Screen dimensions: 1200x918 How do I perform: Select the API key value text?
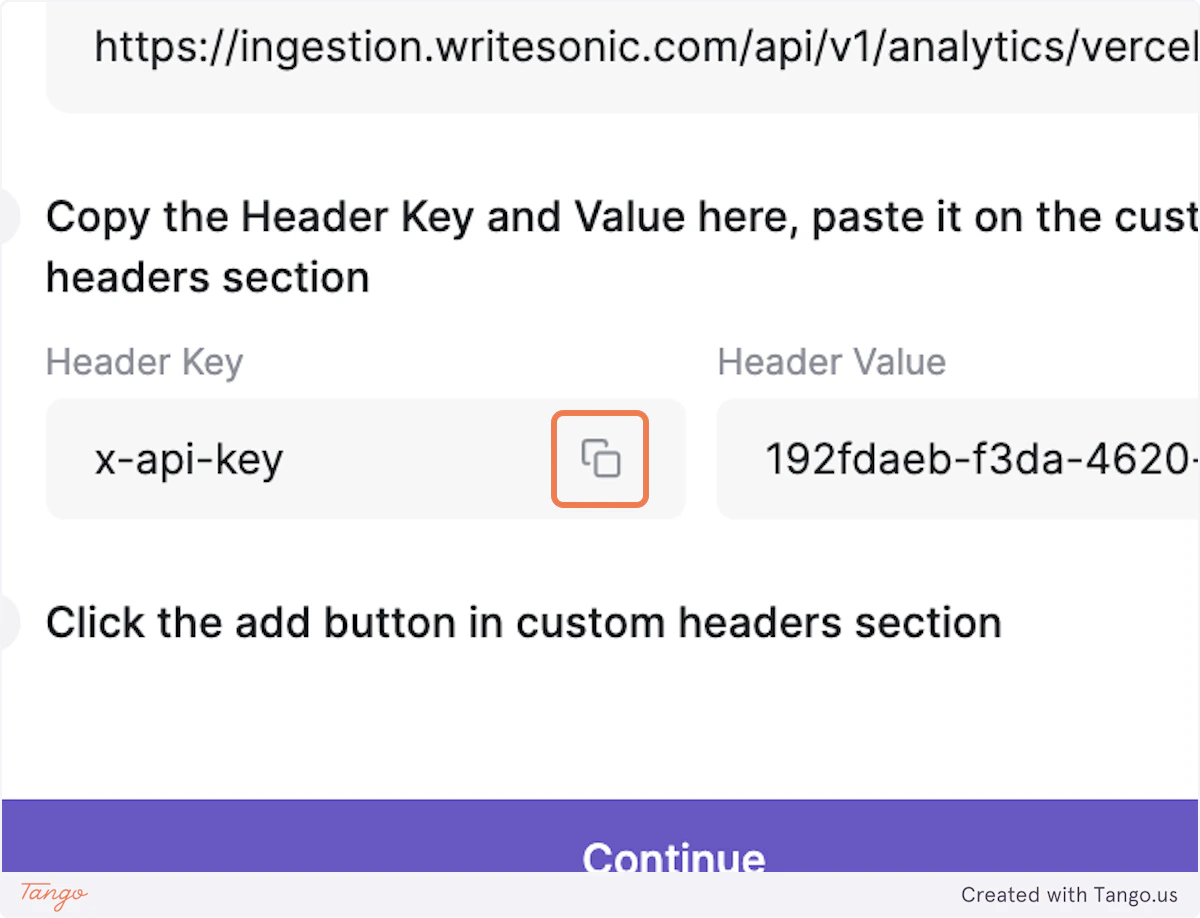tap(978, 459)
